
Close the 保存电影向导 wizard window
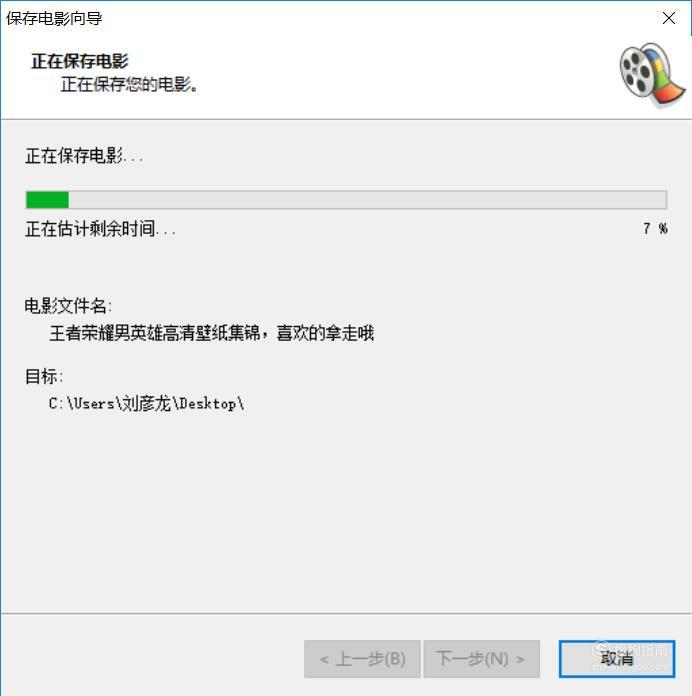pos(668,18)
